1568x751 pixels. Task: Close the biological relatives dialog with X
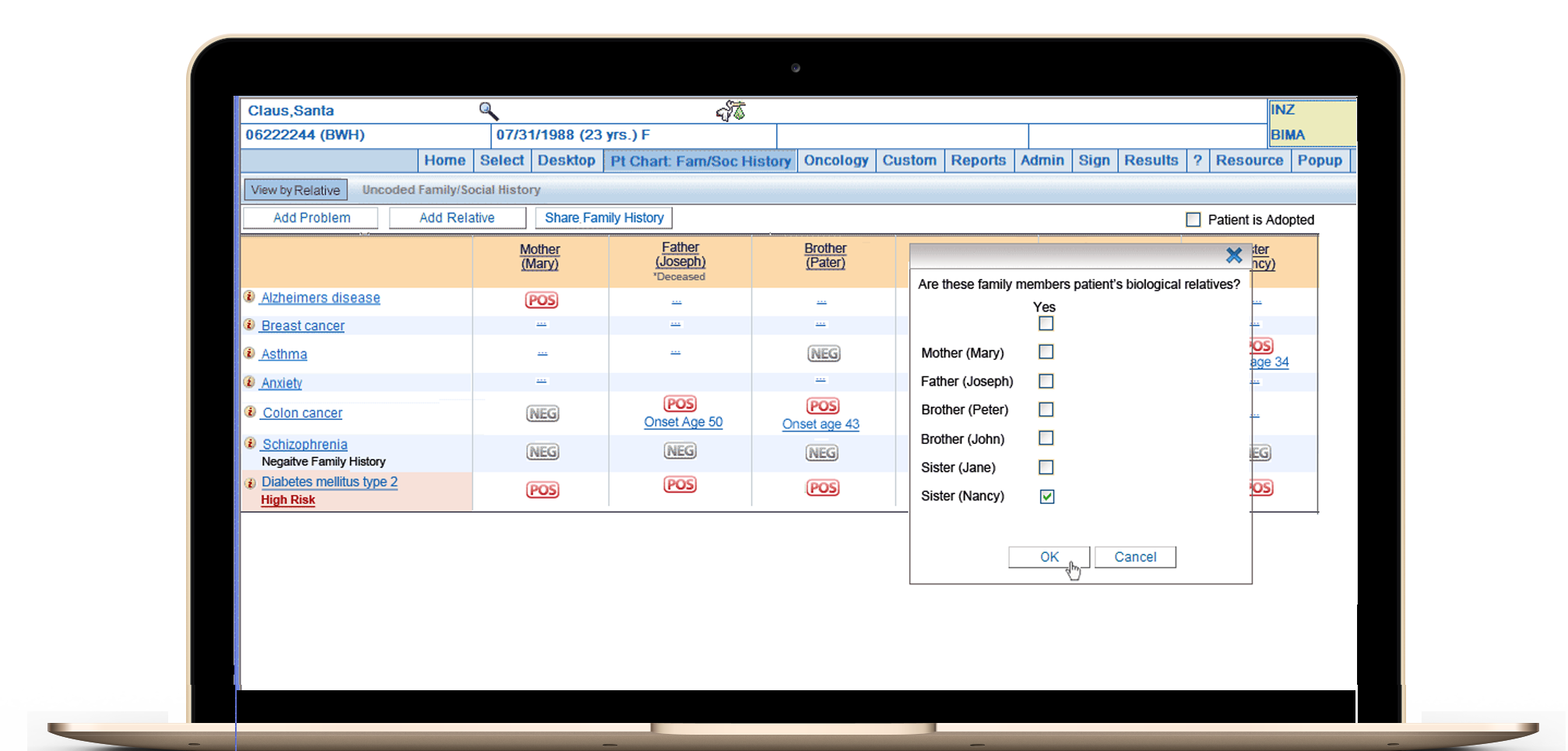(x=1233, y=256)
